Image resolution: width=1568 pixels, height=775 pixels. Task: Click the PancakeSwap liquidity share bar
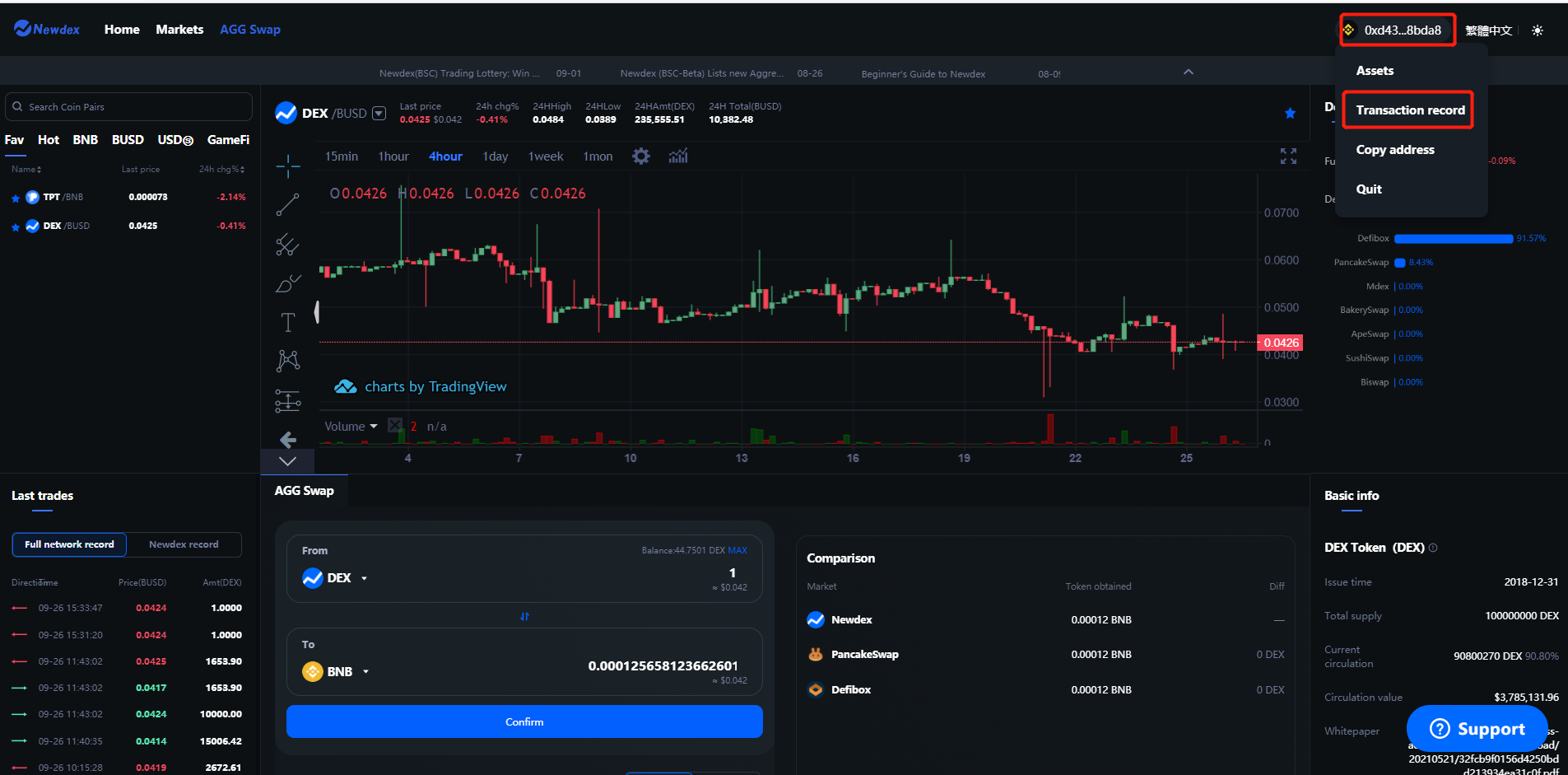[1399, 263]
